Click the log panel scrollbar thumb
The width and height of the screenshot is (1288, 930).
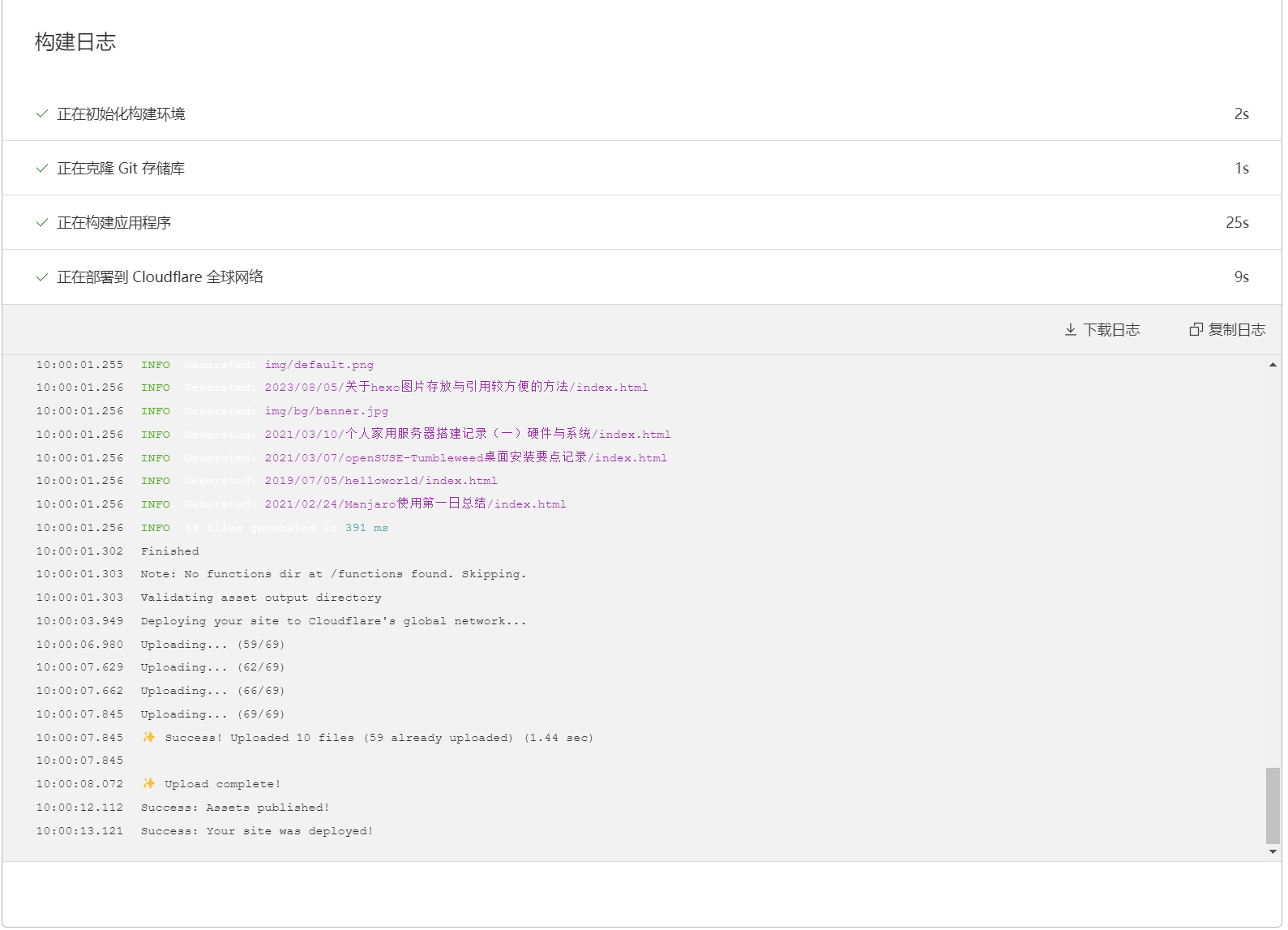click(1273, 806)
